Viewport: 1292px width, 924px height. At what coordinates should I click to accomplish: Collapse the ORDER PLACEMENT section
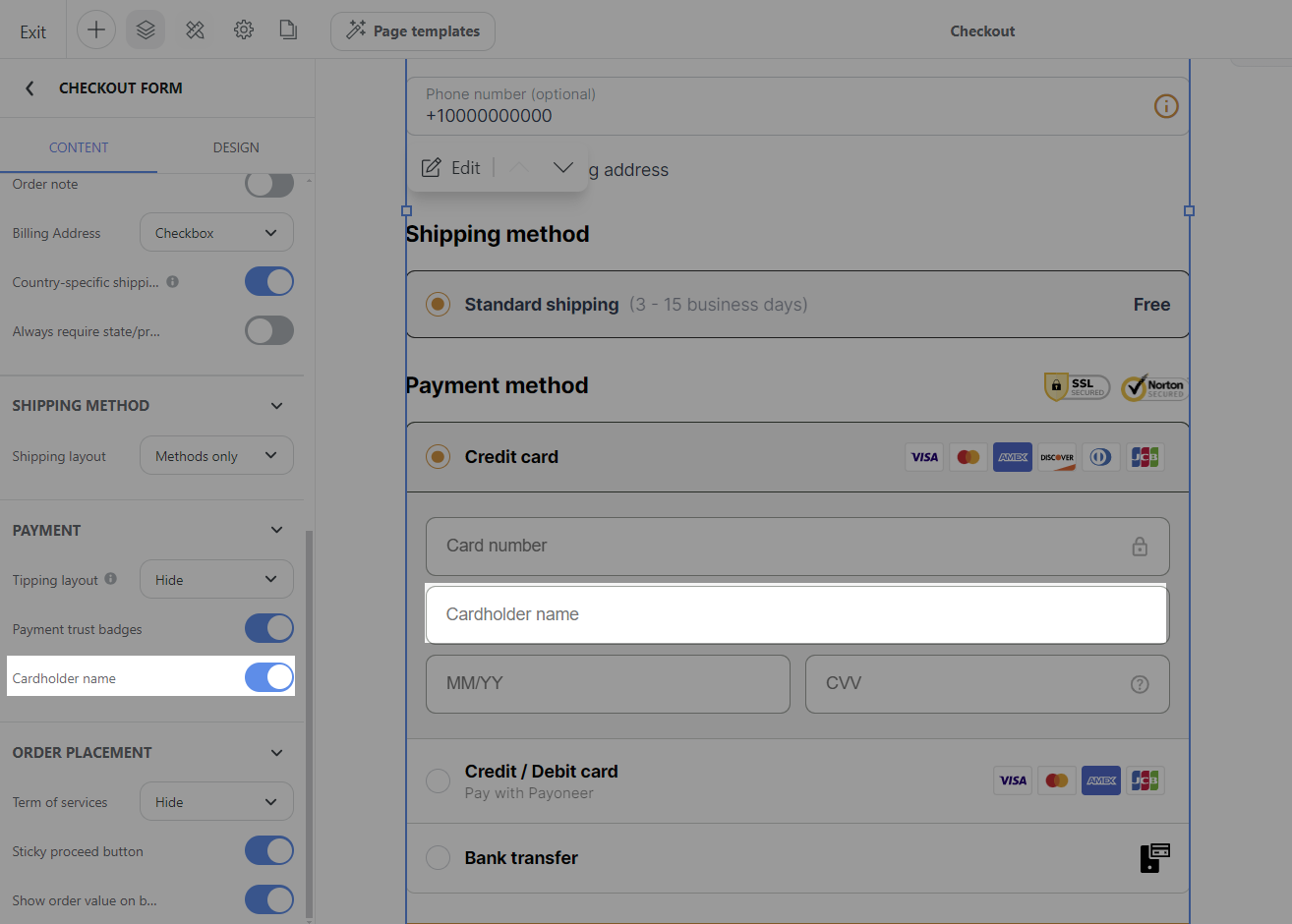point(276,753)
